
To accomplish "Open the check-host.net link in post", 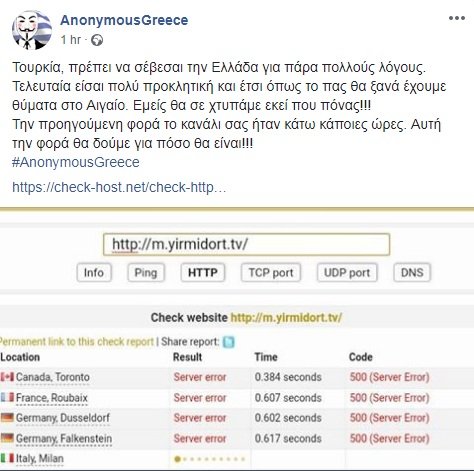I will tap(119, 187).
